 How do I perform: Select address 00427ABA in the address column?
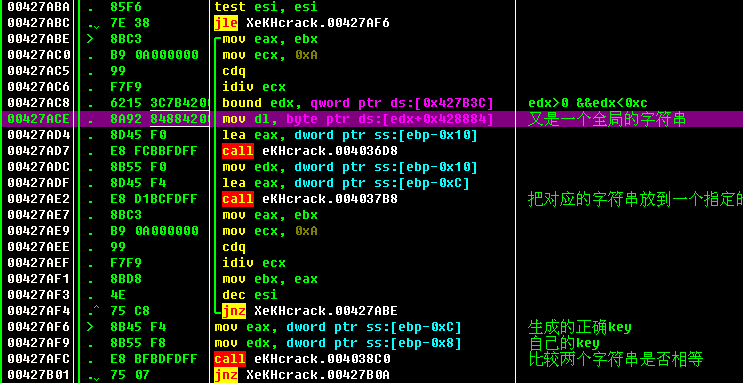(38, 7)
